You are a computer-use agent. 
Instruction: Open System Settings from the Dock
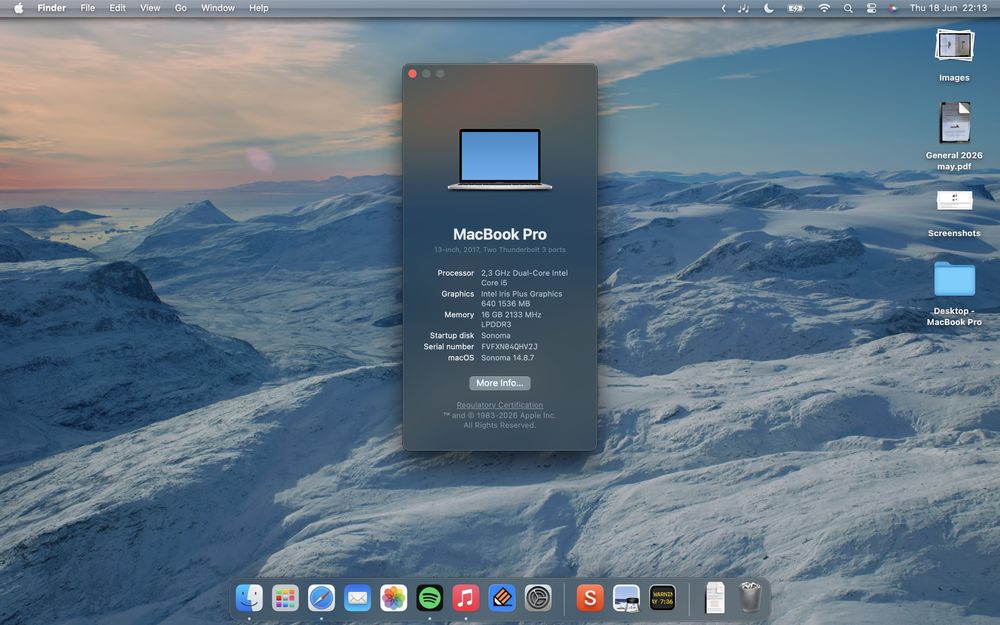[x=538, y=598]
